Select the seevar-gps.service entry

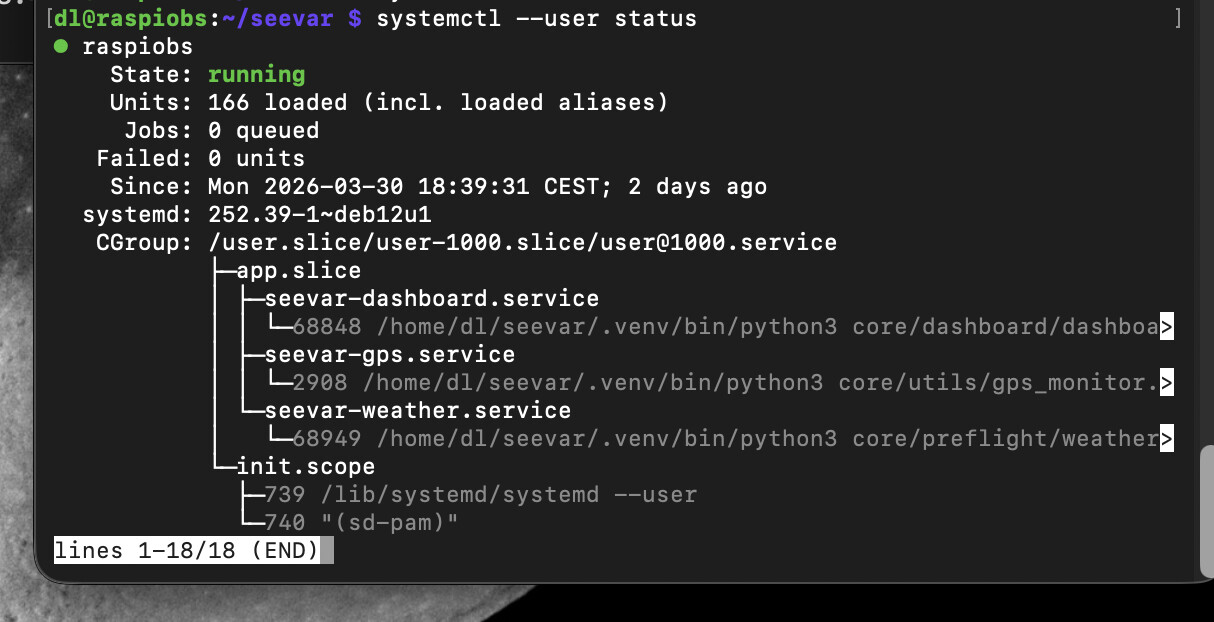coord(390,355)
